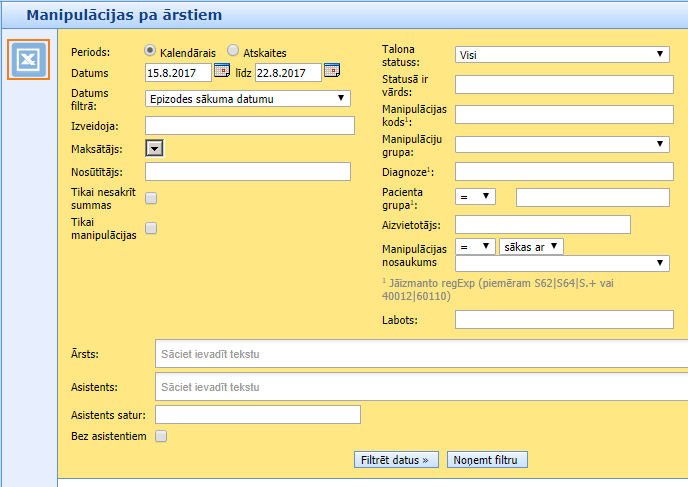The width and height of the screenshot is (688, 487).
Task: Open calendar picker for start date
Action: point(222,71)
